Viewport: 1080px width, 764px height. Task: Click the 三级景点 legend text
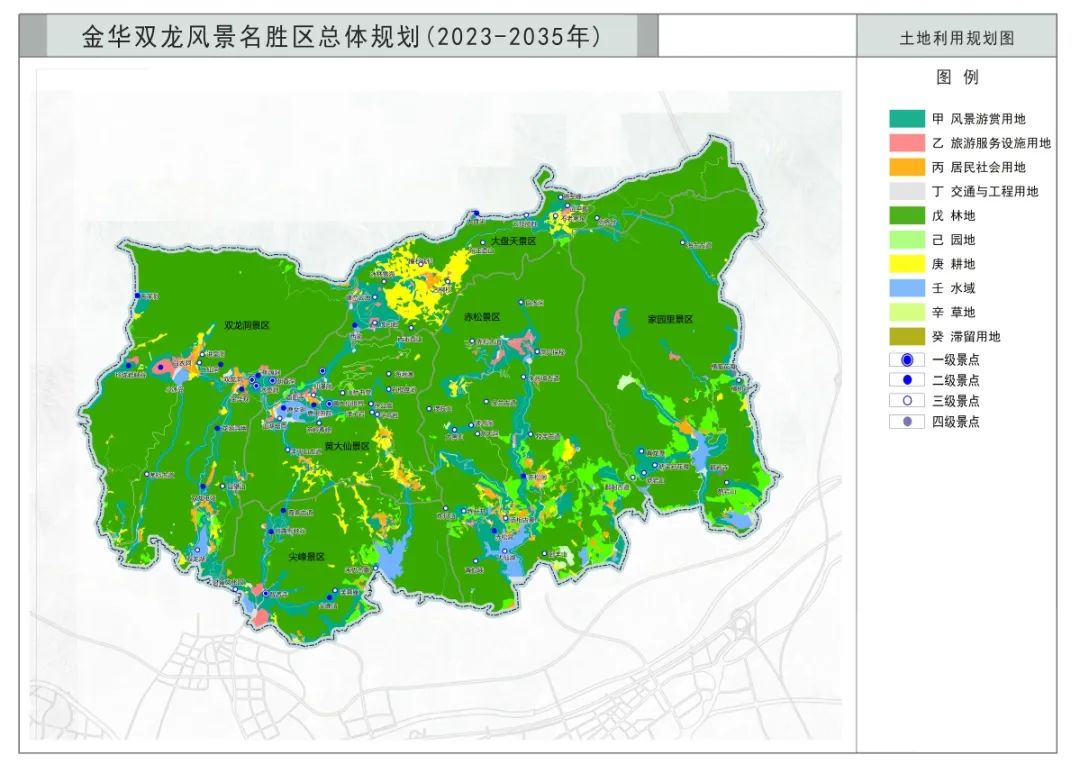[x=956, y=400]
